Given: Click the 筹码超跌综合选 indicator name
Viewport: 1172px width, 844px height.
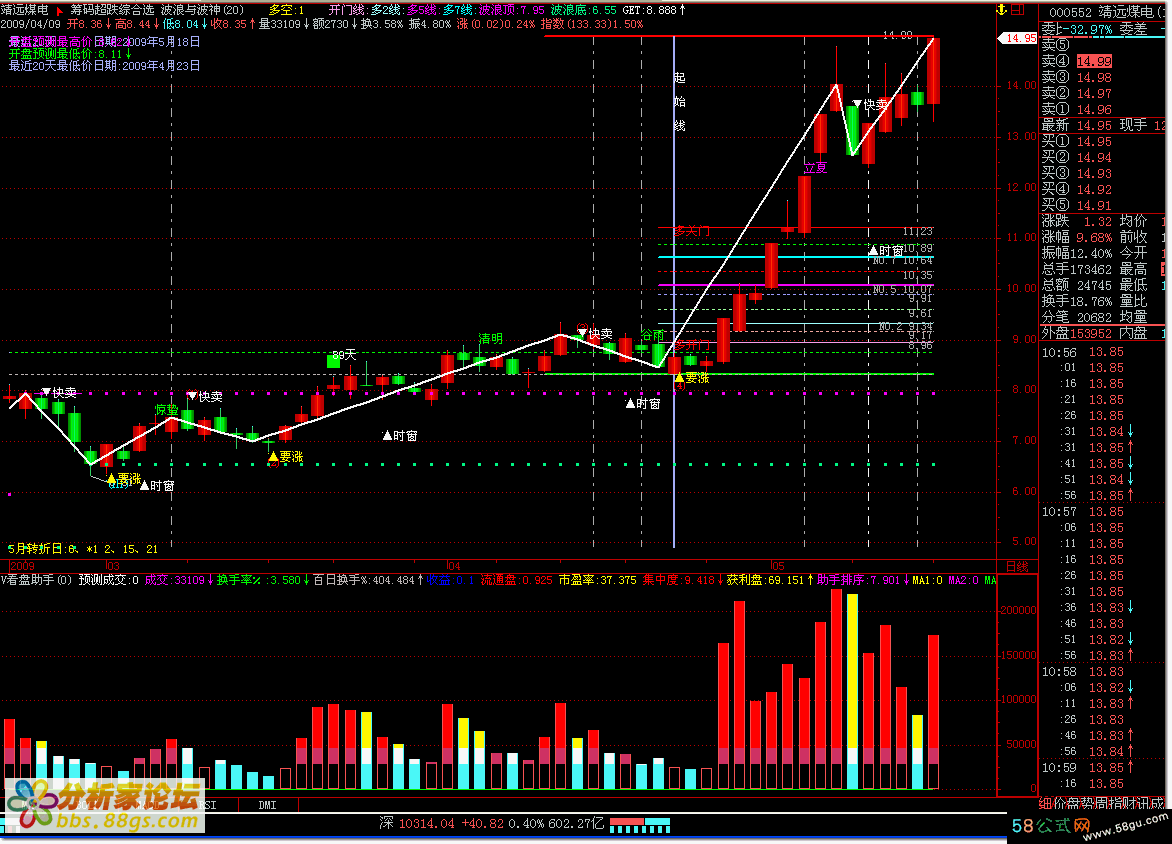Looking at the screenshot, I should (x=112, y=10).
